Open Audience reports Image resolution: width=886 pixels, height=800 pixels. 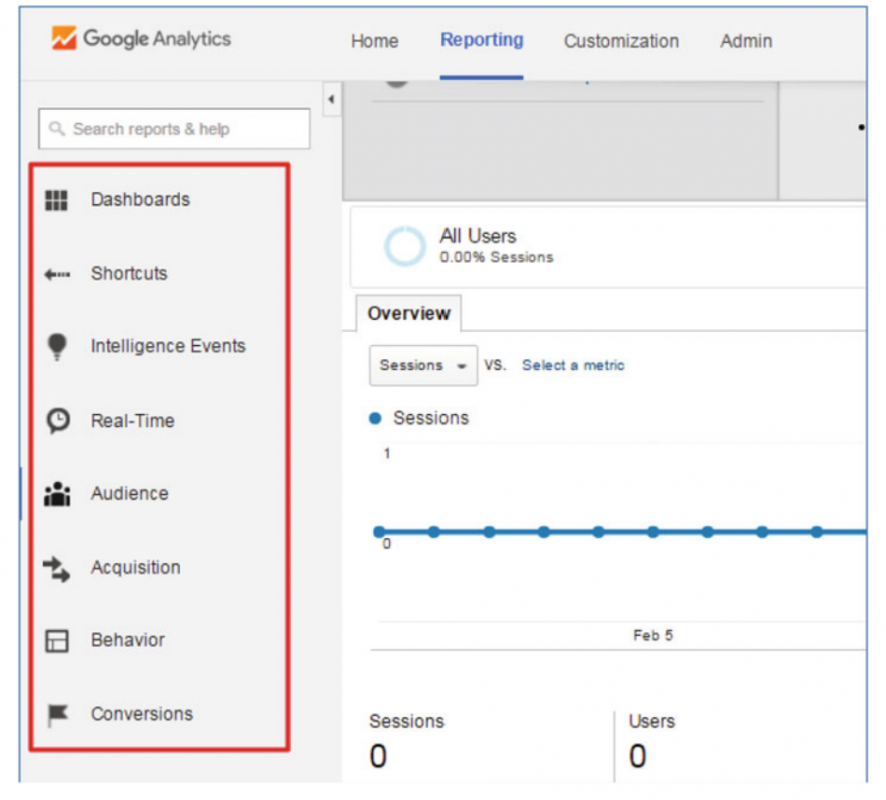[x=130, y=494]
